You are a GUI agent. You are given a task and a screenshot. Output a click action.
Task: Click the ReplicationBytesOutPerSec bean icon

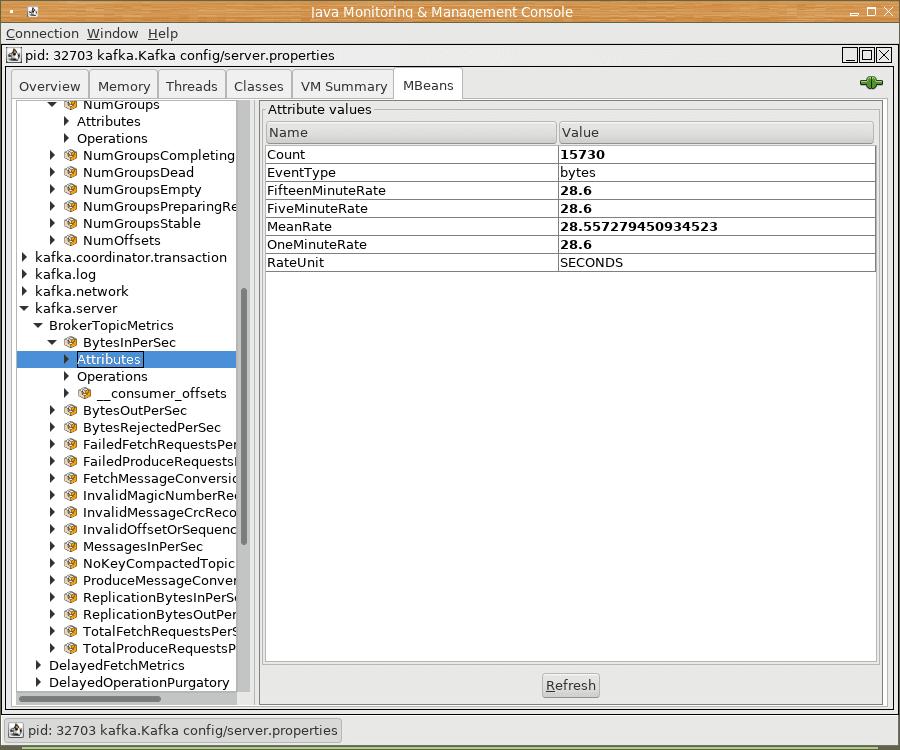coord(71,614)
